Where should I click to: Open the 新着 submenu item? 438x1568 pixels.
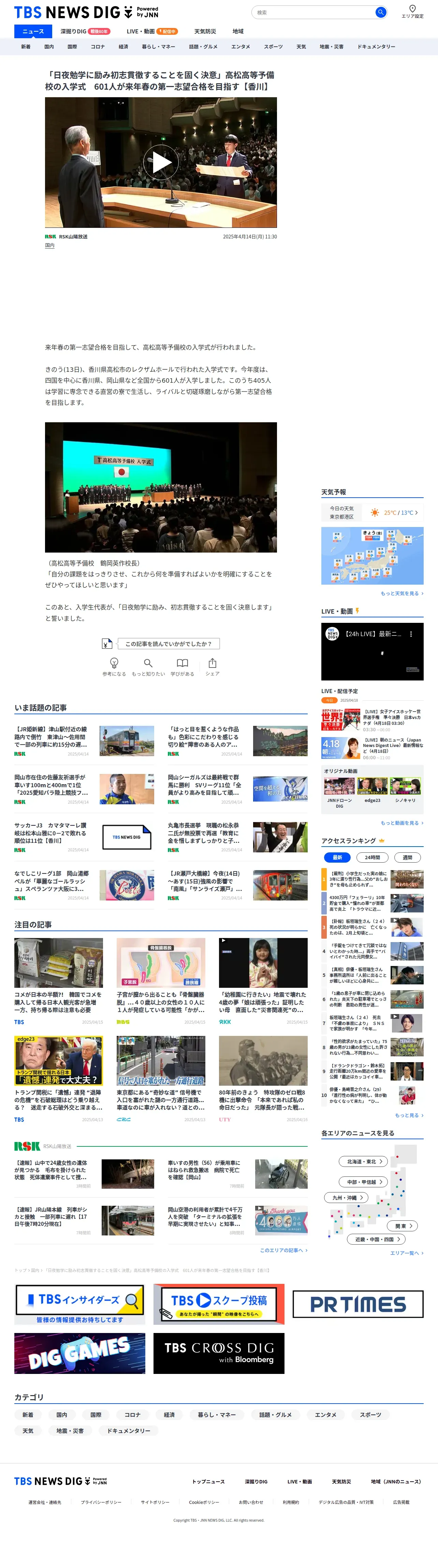pos(26,46)
